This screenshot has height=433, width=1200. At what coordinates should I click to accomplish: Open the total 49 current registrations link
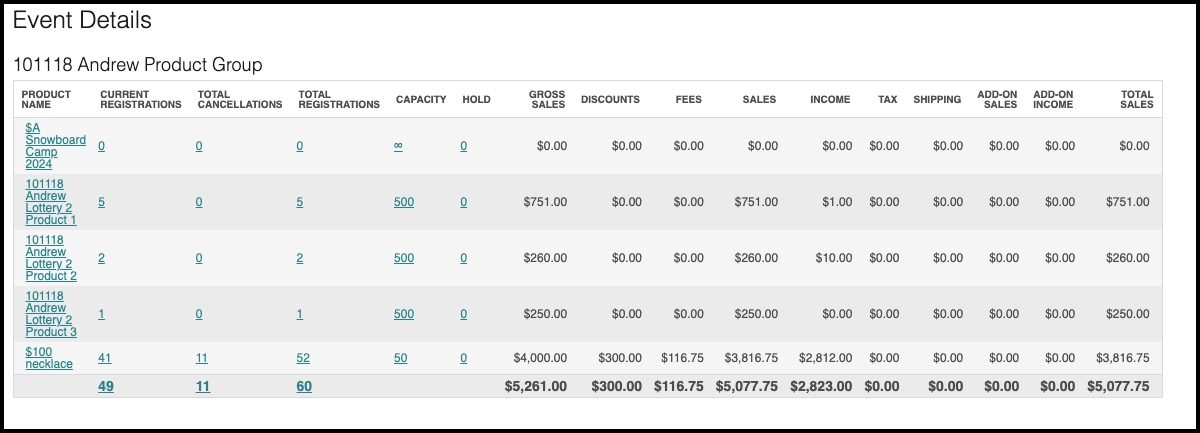coord(106,386)
